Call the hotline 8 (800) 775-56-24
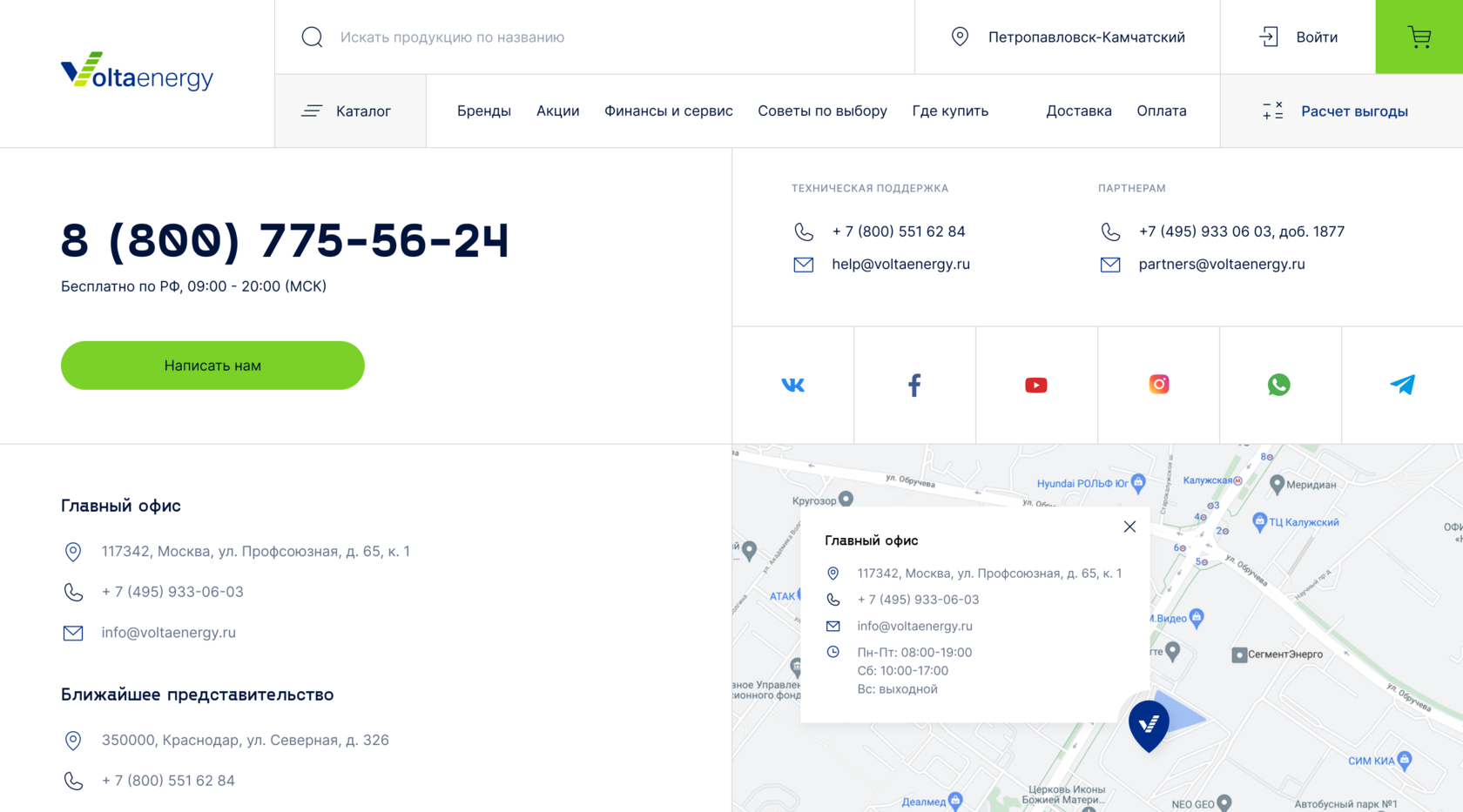1463x812 pixels. click(285, 241)
